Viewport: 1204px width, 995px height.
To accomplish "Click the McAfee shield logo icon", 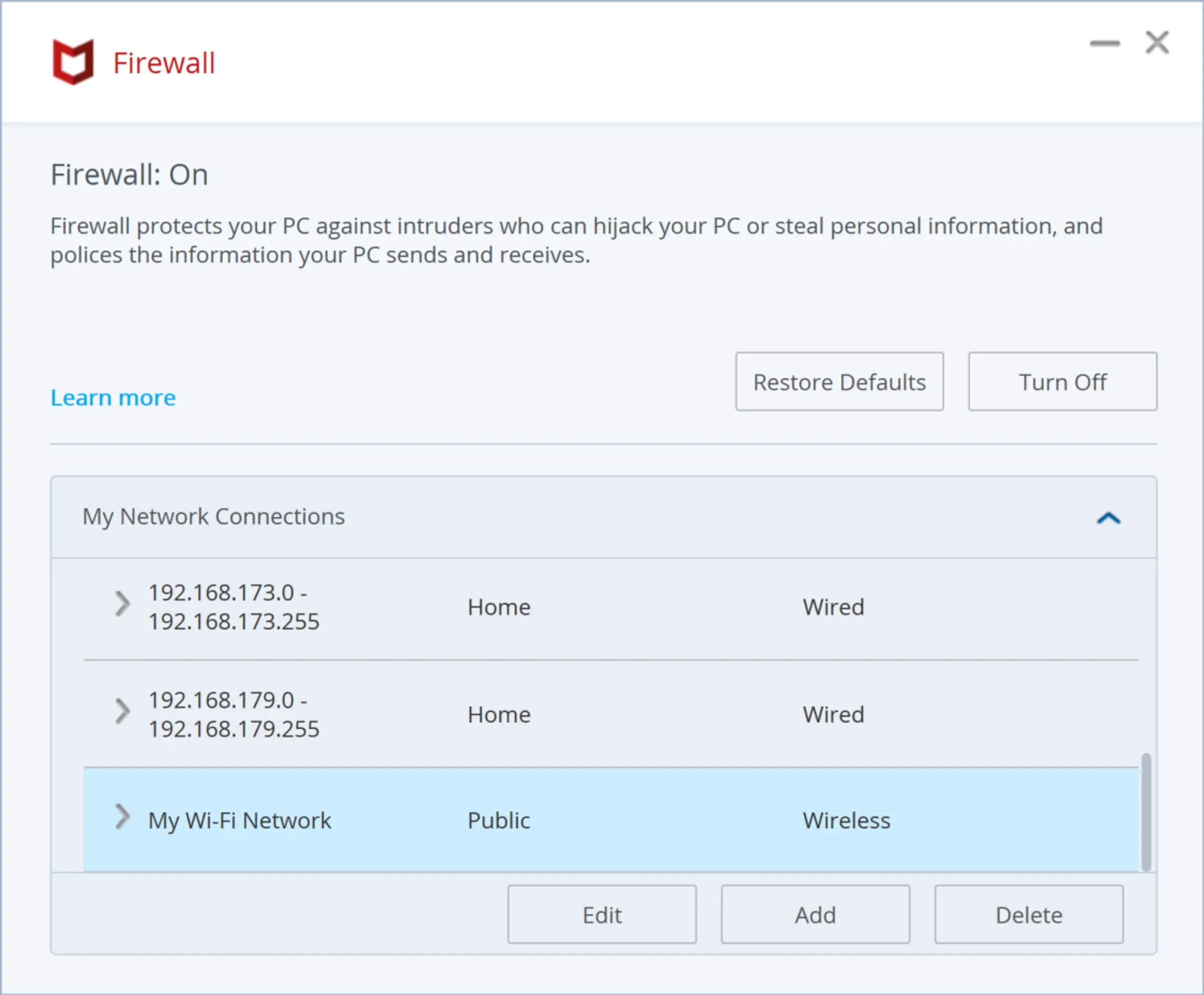I will tap(73, 62).
